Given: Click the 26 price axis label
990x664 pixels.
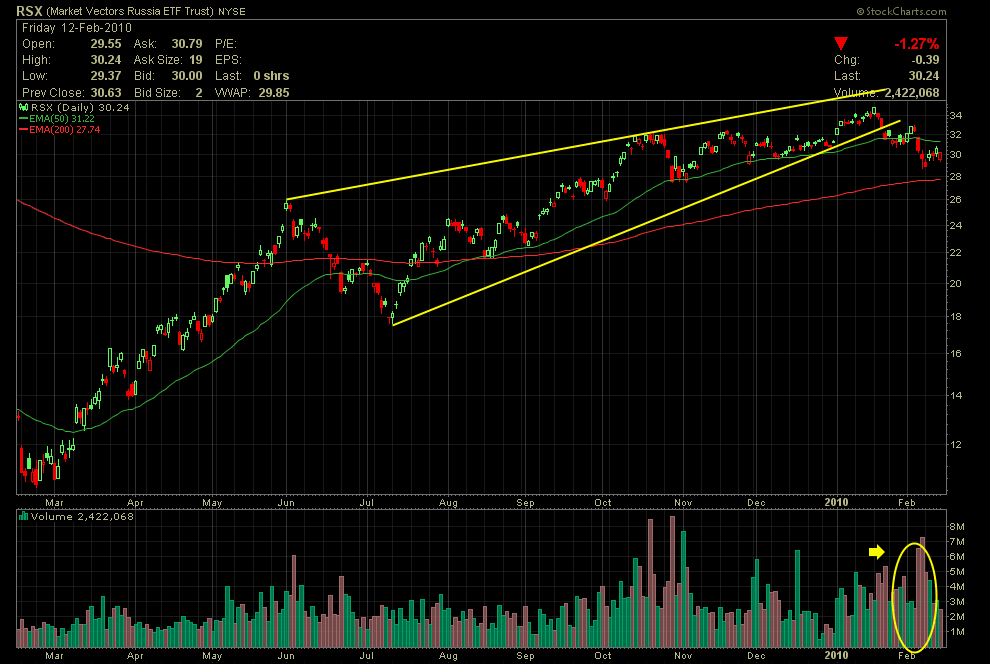Looking at the screenshot, I should pos(955,199).
